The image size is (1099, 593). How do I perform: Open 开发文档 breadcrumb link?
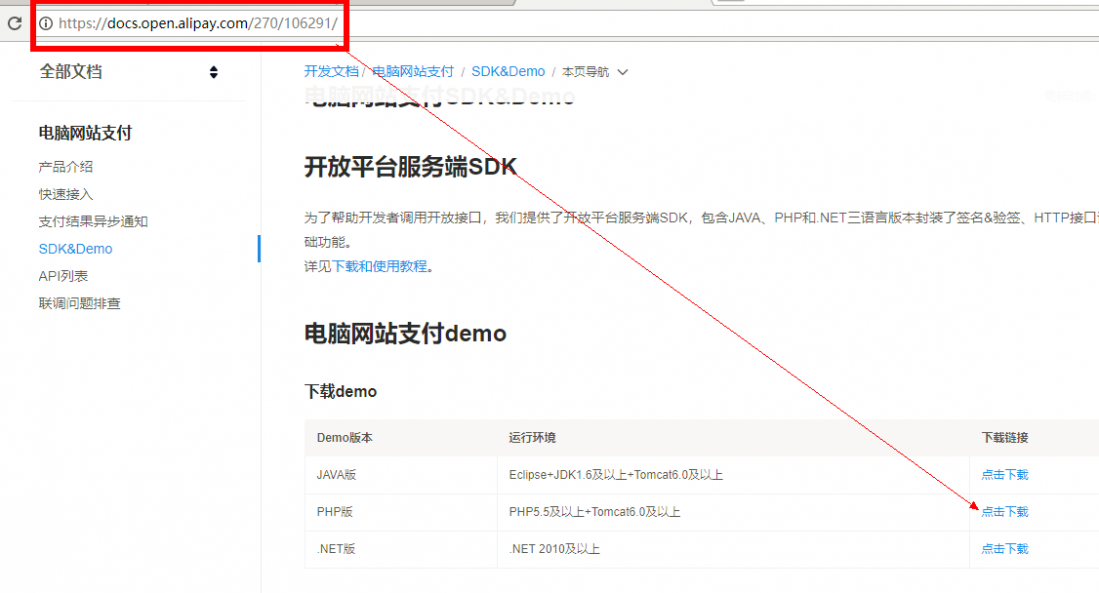pyautogui.click(x=331, y=71)
